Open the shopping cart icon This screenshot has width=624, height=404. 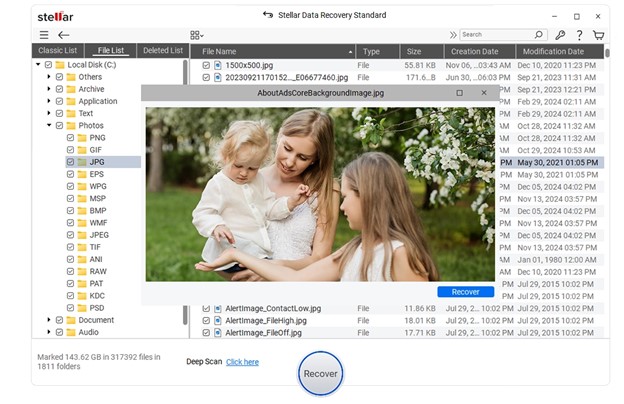tap(599, 35)
